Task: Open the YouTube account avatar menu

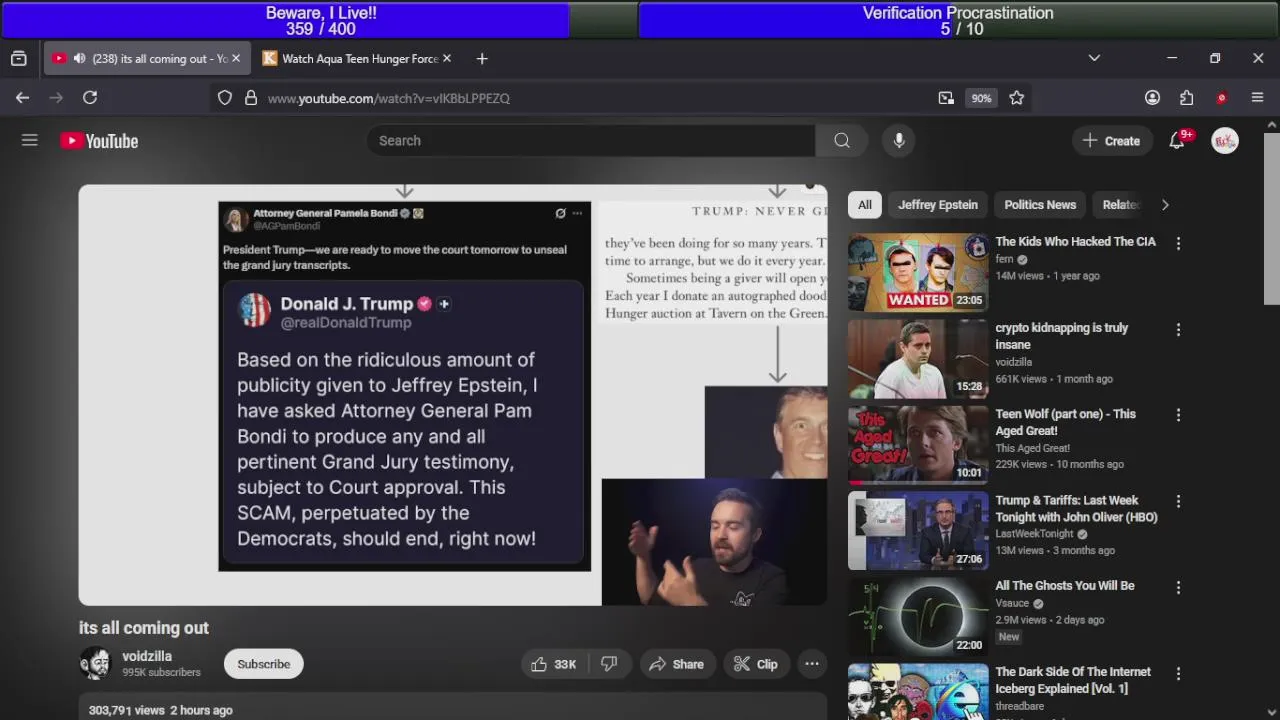Action: tap(1225, 141)
